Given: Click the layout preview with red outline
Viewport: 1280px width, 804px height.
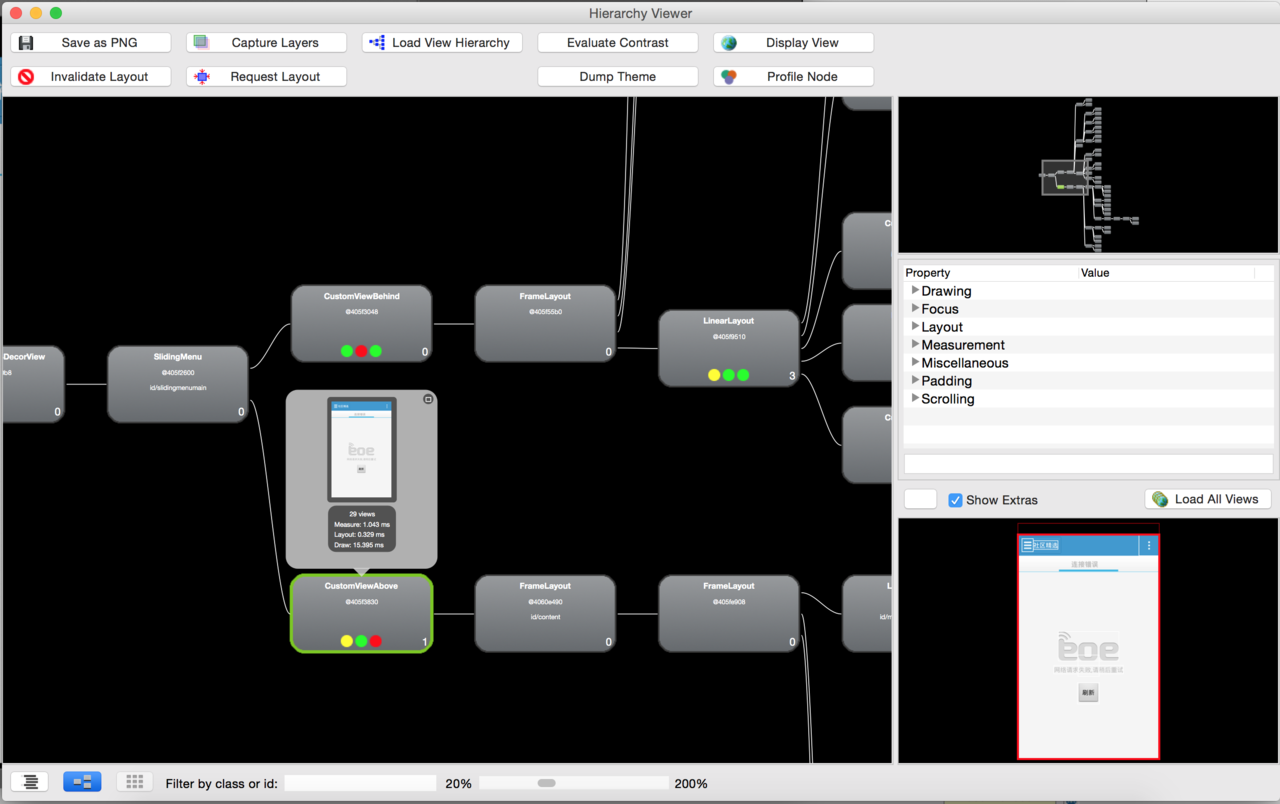Looking at the screenshot, I should (1088, 647).
